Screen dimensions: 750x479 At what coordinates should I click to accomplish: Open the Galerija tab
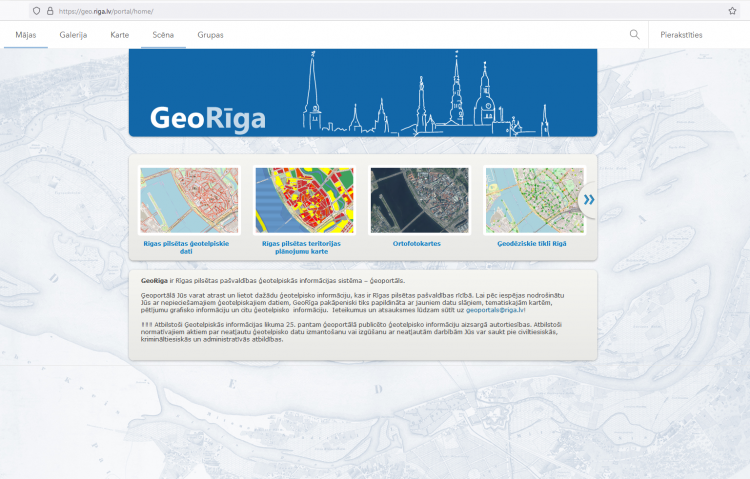pos(73,35)
